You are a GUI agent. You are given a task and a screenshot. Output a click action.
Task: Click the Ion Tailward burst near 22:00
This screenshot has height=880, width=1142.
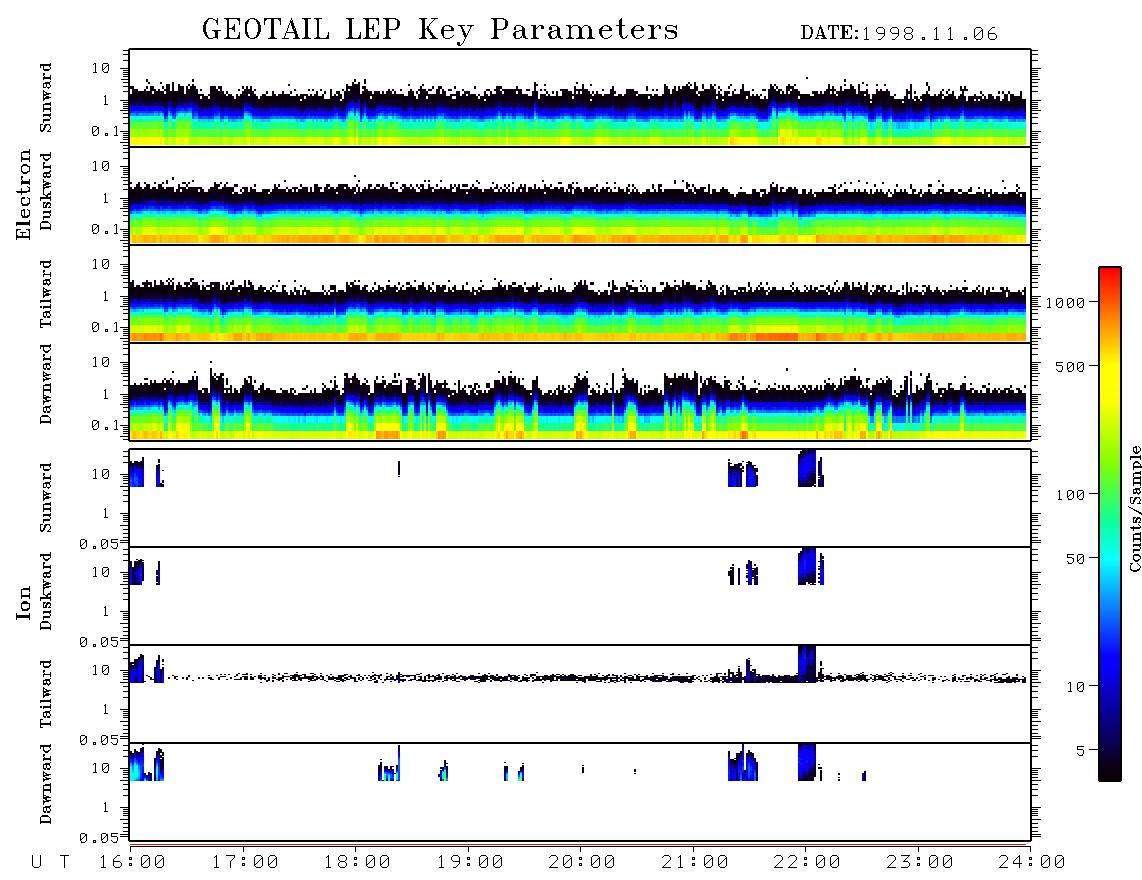pyautogui.click(x=807, y=664)
